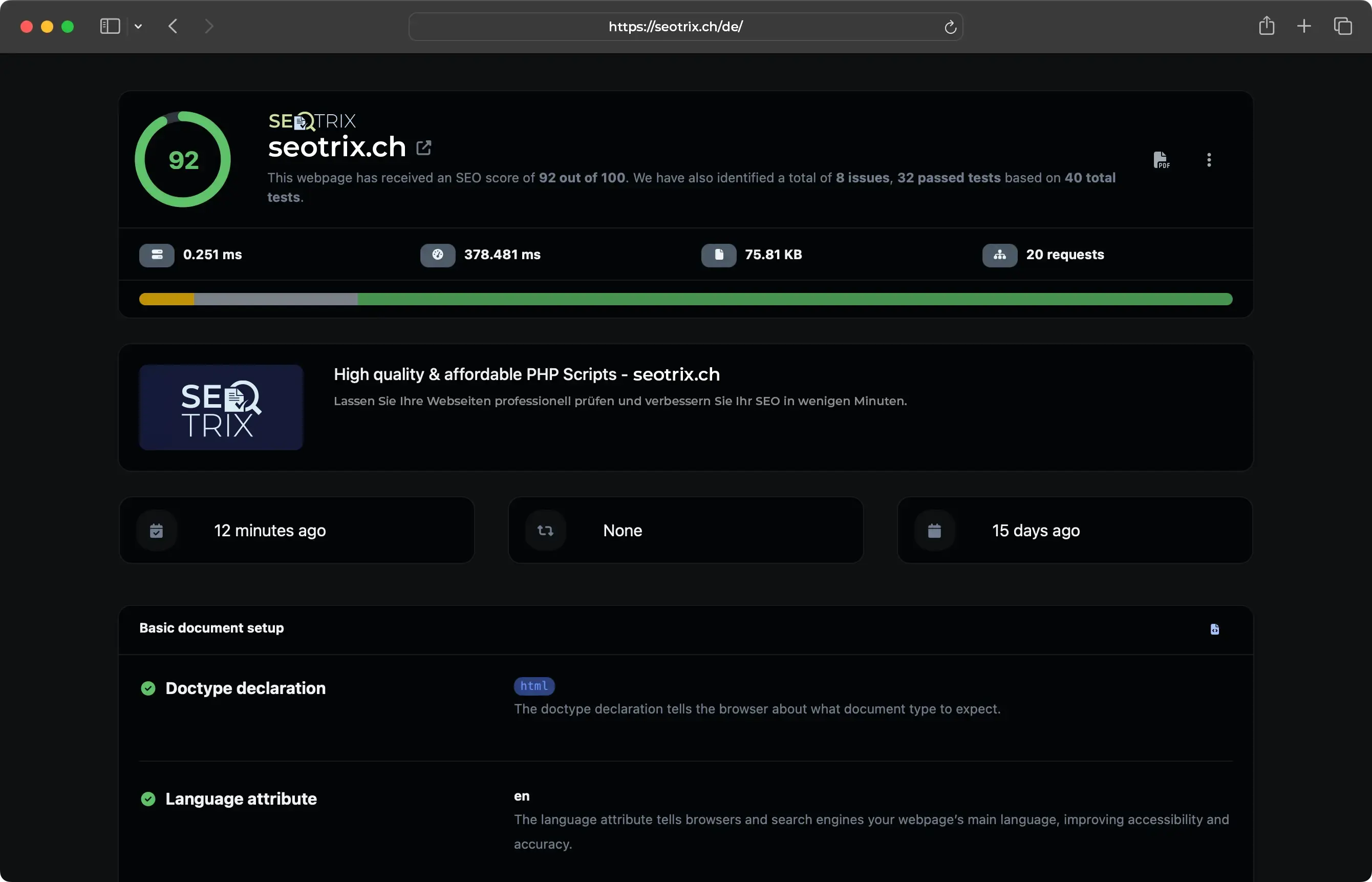Toggle the Safari sidebar button
1372x882 pixels.
tap(110, 26)
